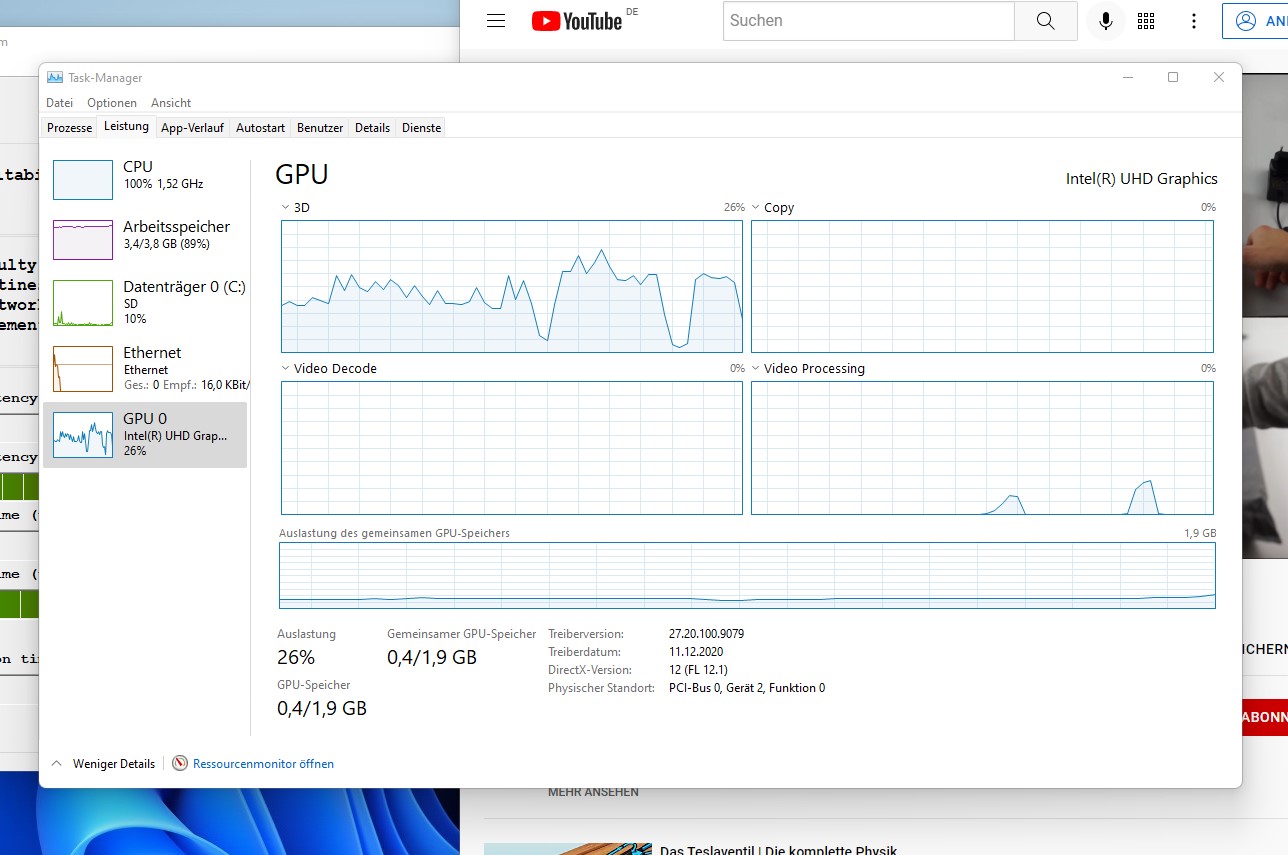Viewport: 1288px width, 855px height.
Task: Switch to the Prozesse tab
Action: click(x=70, y=128)
